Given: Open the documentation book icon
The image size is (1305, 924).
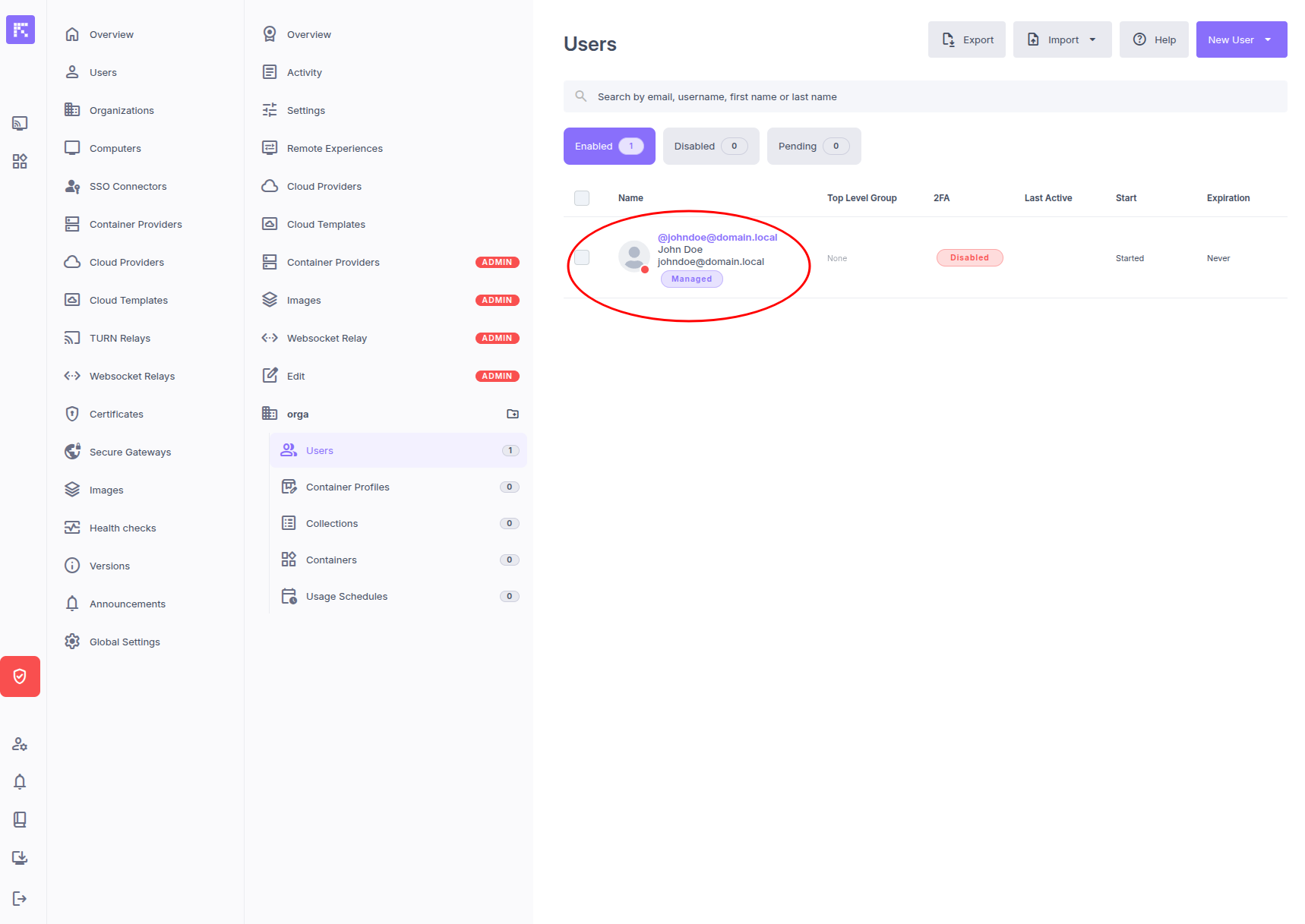Looking at the screenshot, I should coord(20,820).
